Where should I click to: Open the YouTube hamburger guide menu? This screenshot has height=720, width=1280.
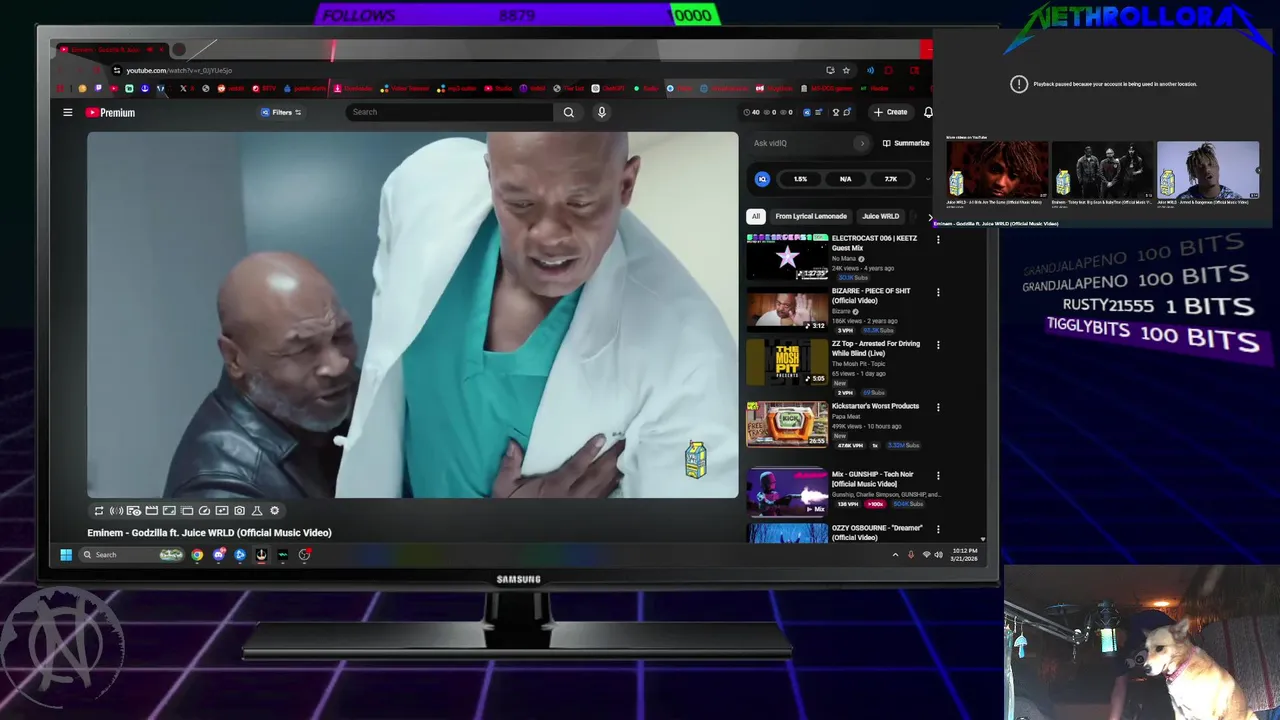coord(68,113)
